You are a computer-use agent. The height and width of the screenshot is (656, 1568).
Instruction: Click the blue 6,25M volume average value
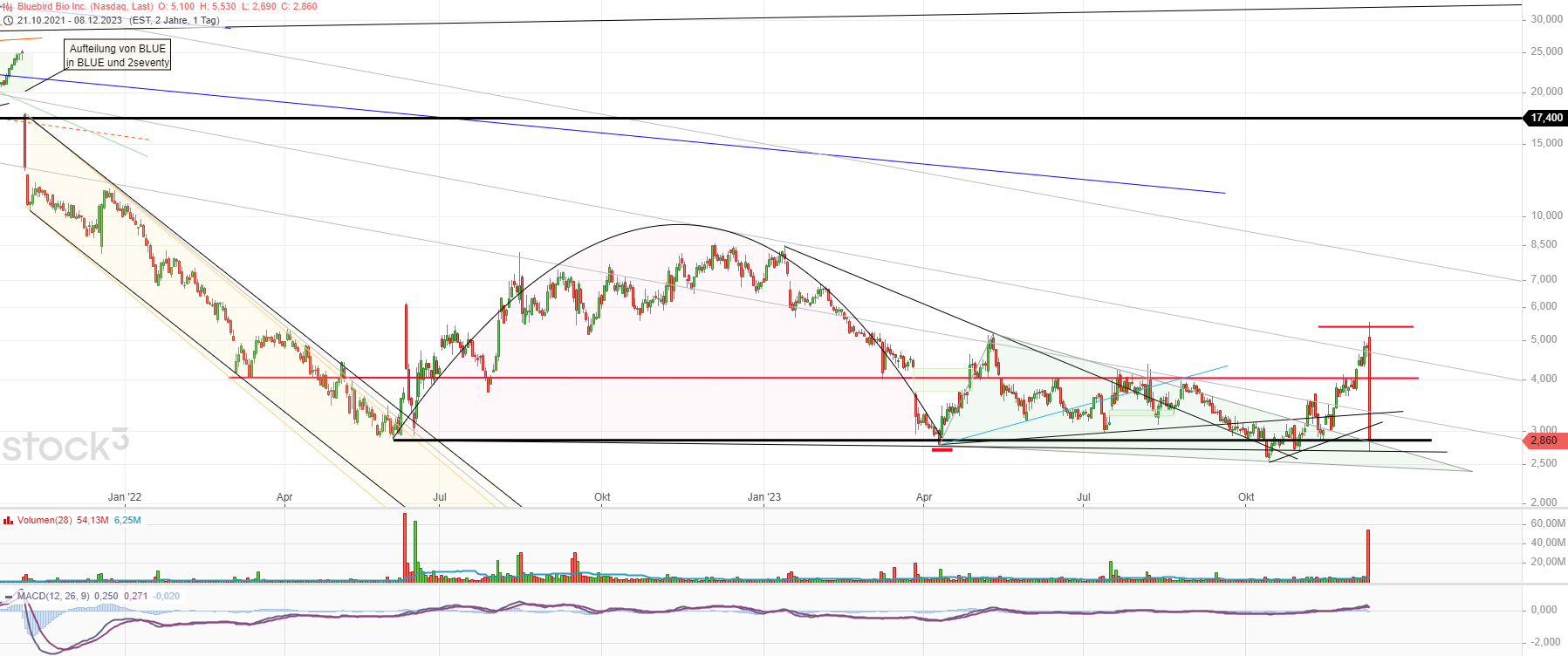(x=127, y=521)
